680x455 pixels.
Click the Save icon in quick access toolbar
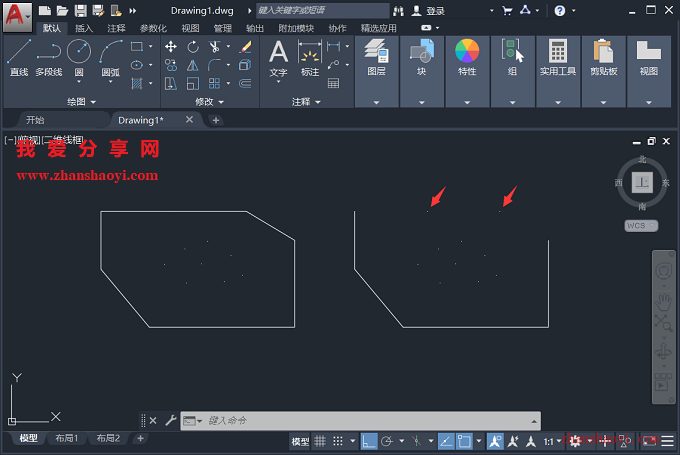pyautogui.click(x=80, y=11)
